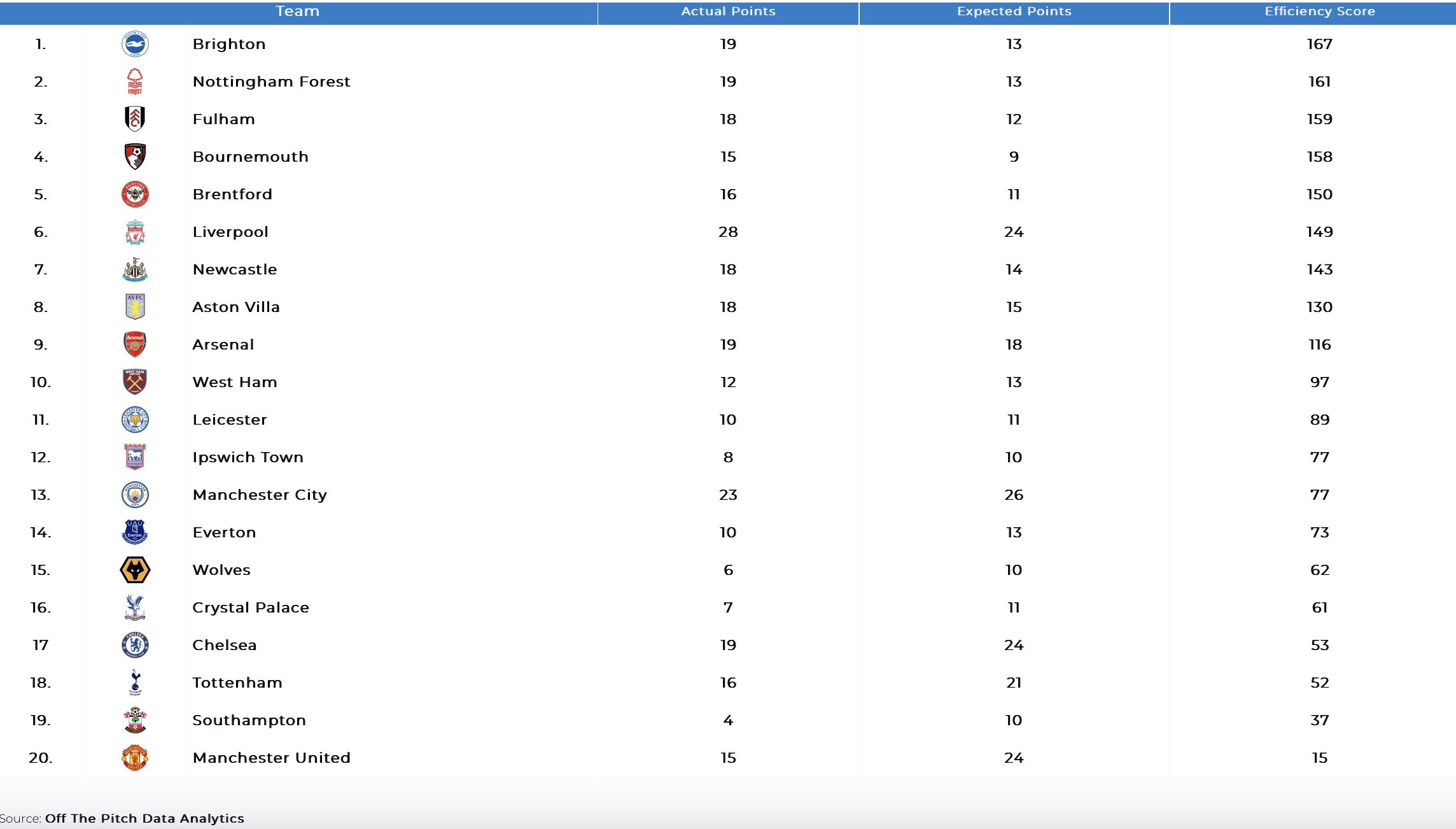Click the Southampton club crest
This screenshot has width=1456, height=829.
click(135, 720)
